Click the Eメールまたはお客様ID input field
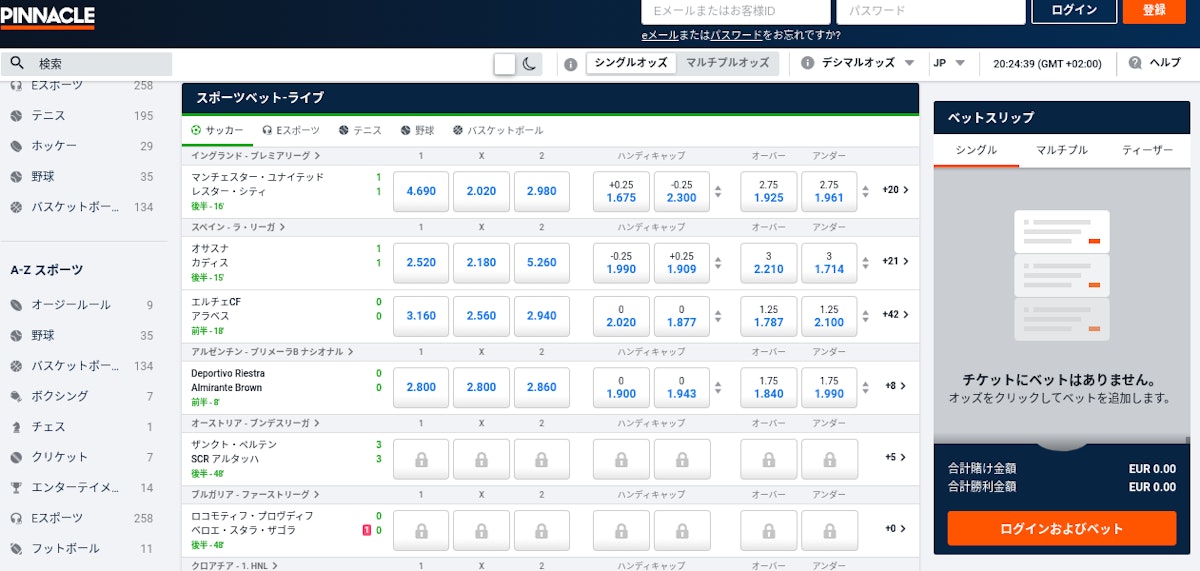1200x571 pixels. (736, 11)
